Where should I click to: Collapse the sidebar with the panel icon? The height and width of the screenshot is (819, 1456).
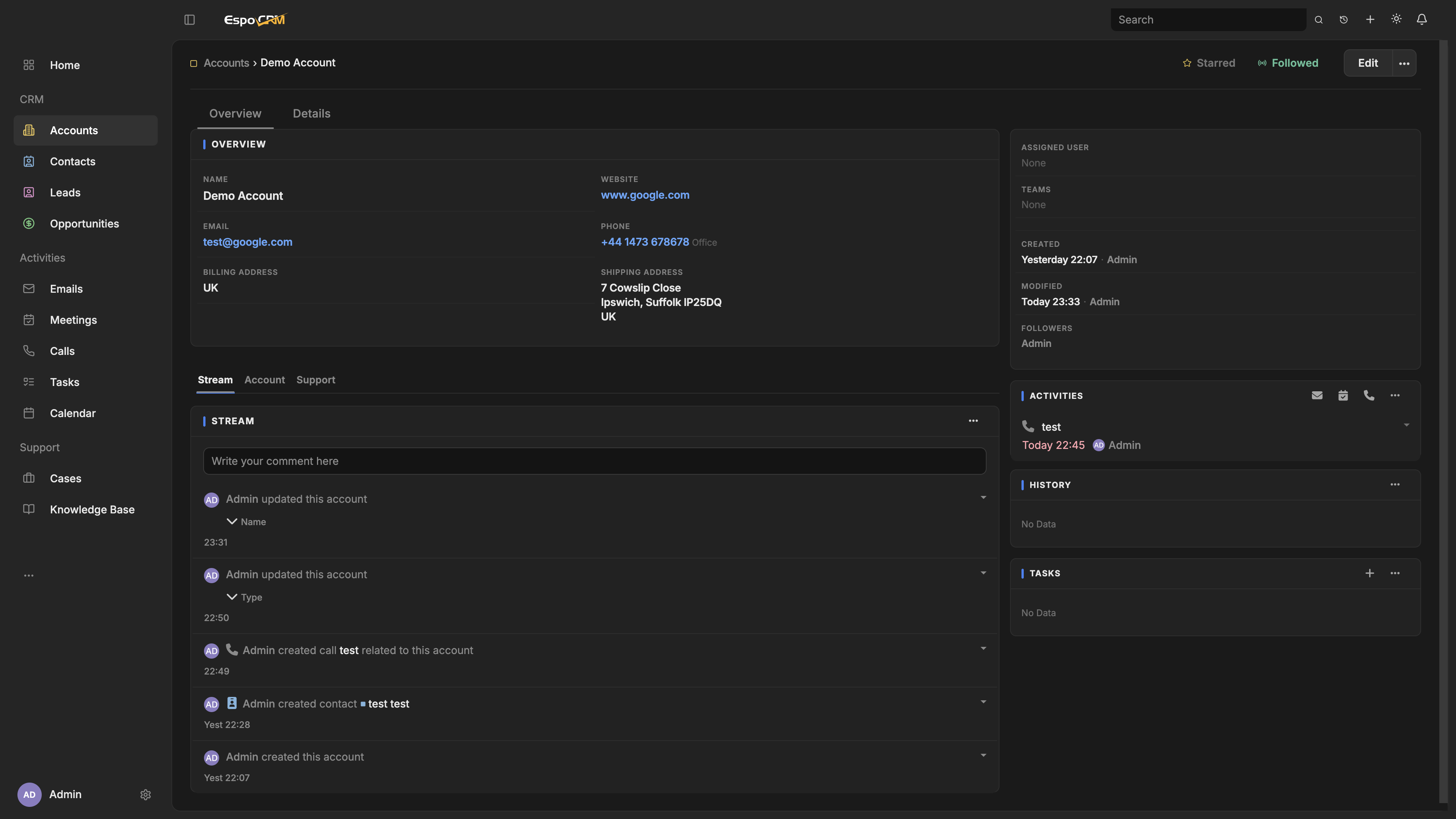[x=189, y=20]
